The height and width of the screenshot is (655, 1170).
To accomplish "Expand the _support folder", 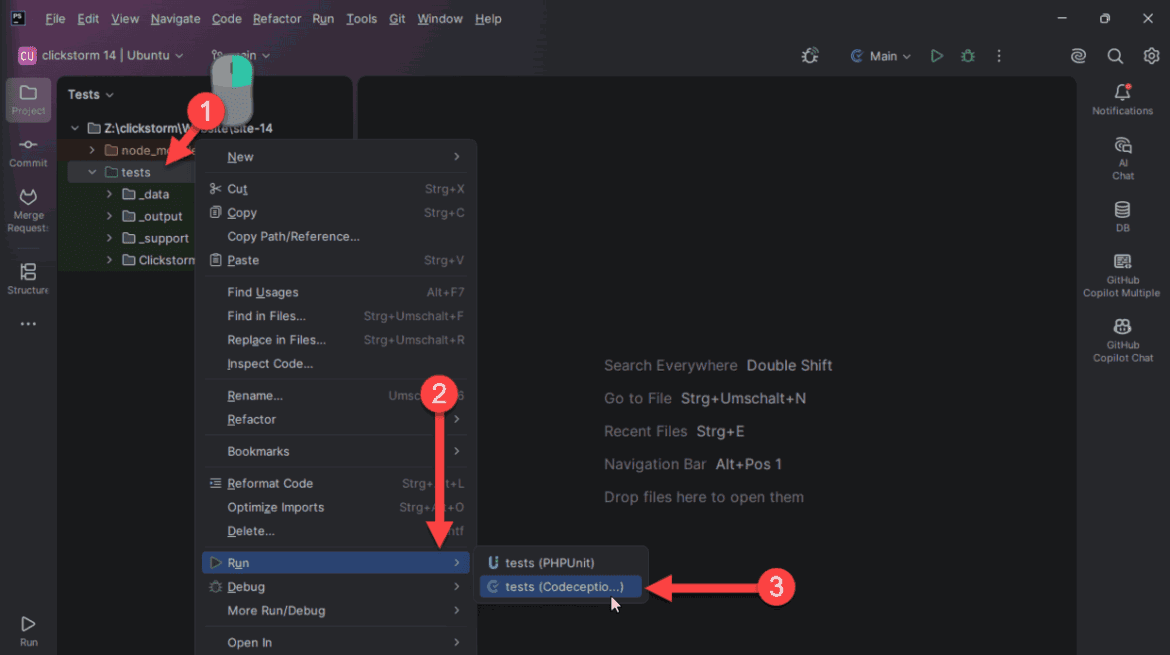I will click(x=109, y=238).
